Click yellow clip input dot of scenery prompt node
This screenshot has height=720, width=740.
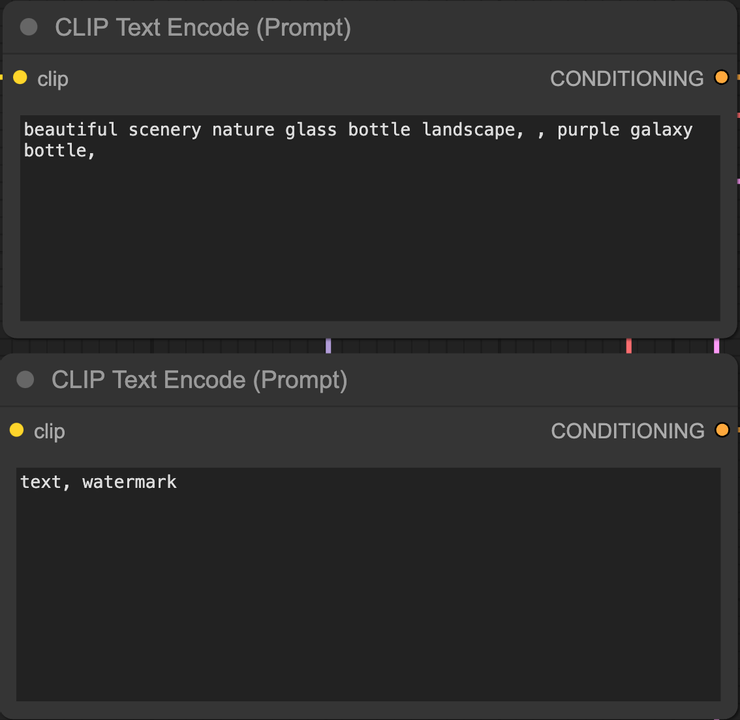tap(20, 77)
